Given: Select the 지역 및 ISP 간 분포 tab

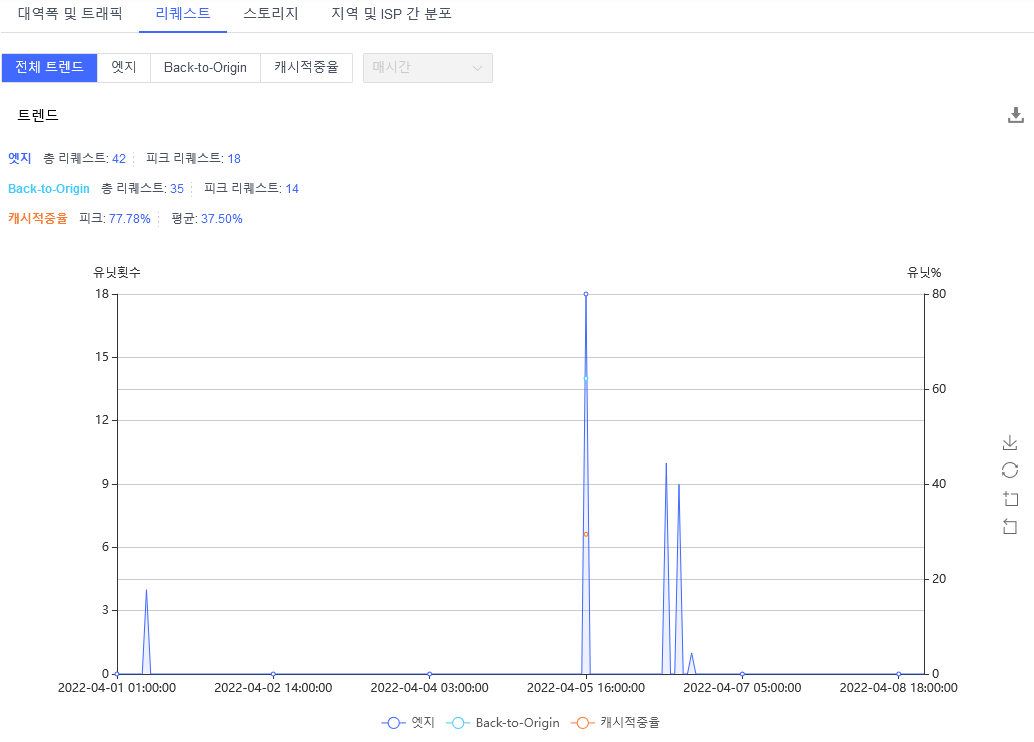Looking at the screenshot, I should click(x=391, y=15).
